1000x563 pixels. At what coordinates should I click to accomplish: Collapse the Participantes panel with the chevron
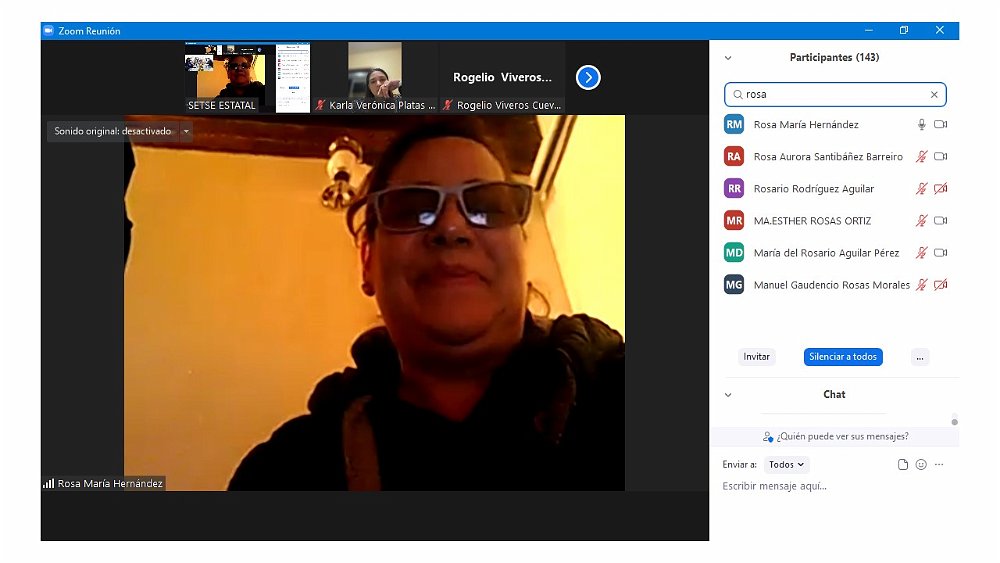[x=728, y=58]
